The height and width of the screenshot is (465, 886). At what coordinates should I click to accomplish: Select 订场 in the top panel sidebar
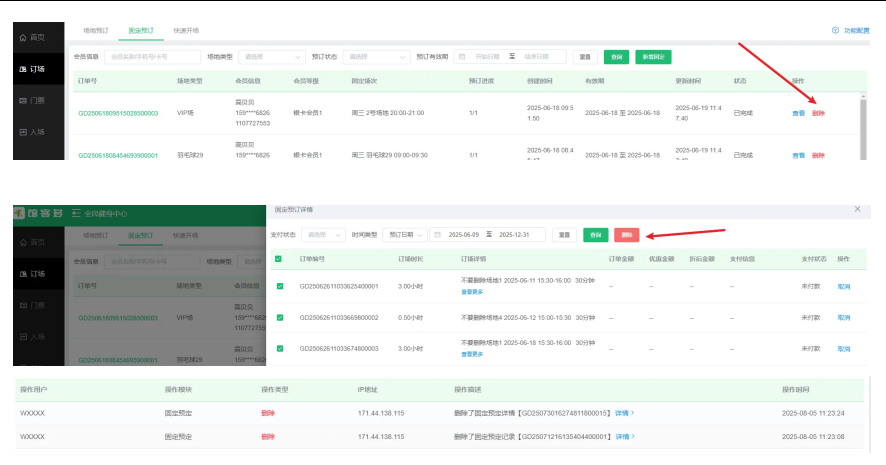[38, 69]
